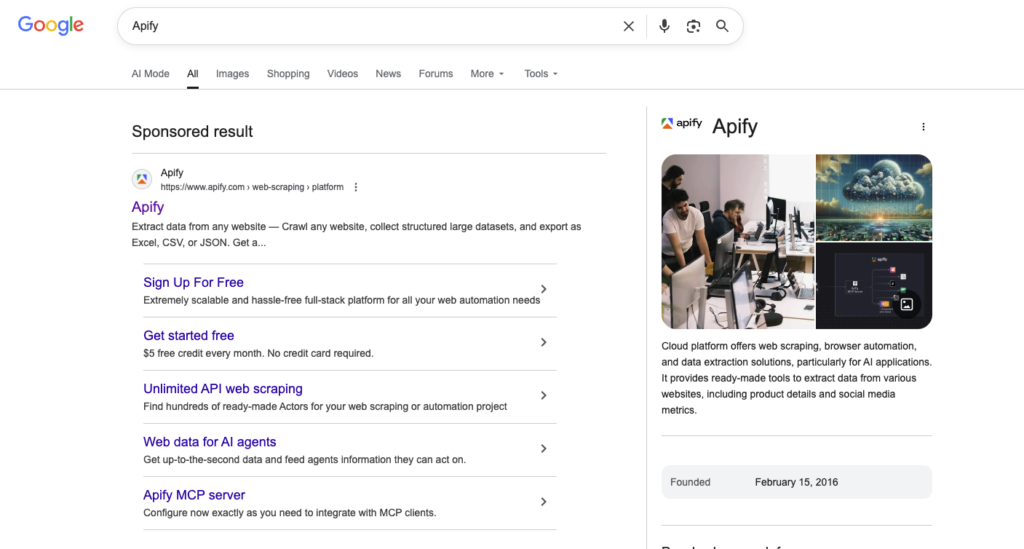Open Web data for AI agents link
The height and width of the screenshot is (549, 1024).
tap(210, 442)
